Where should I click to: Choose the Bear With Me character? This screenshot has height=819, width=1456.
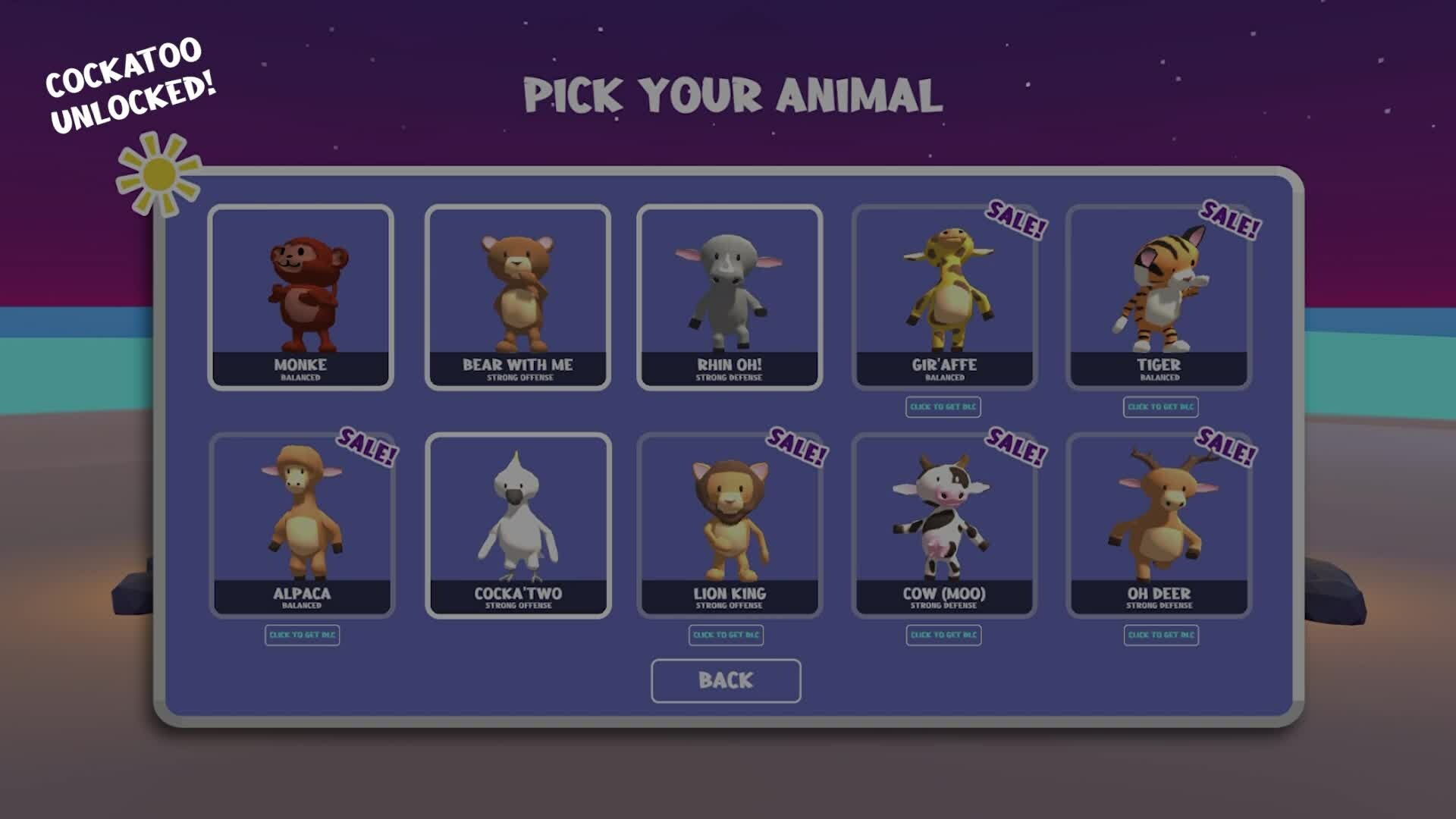tap(518, 297)
